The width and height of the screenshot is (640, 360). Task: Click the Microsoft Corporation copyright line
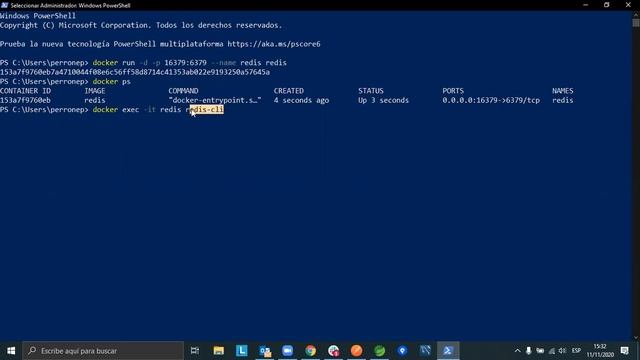[141, 25]
